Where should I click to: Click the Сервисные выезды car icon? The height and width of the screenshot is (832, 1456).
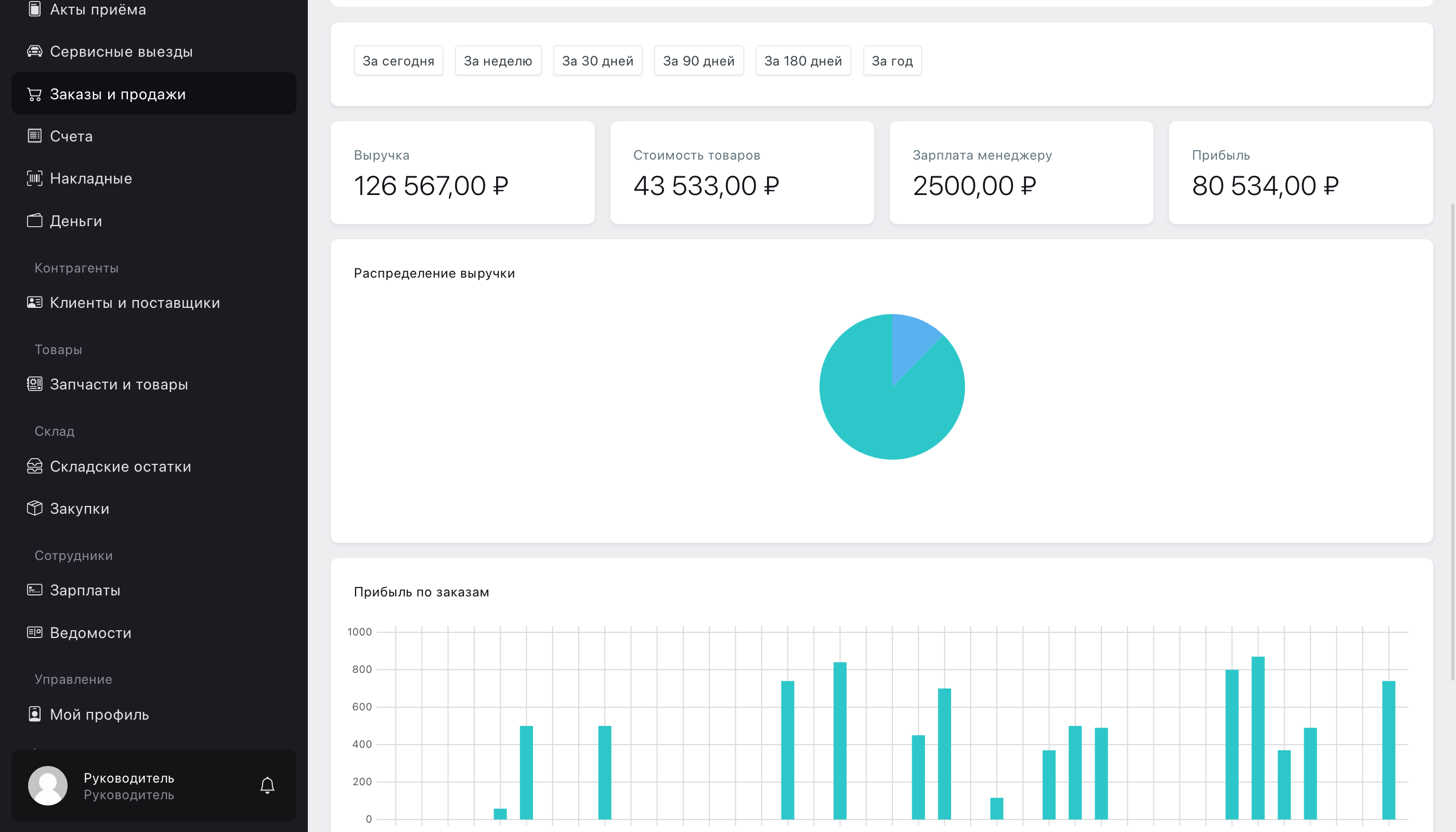(34, 51)
